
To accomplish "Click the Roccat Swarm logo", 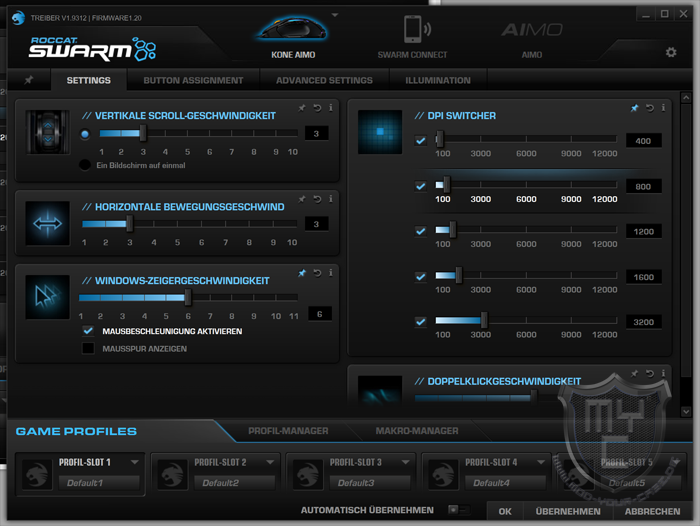I will (92, 49).
